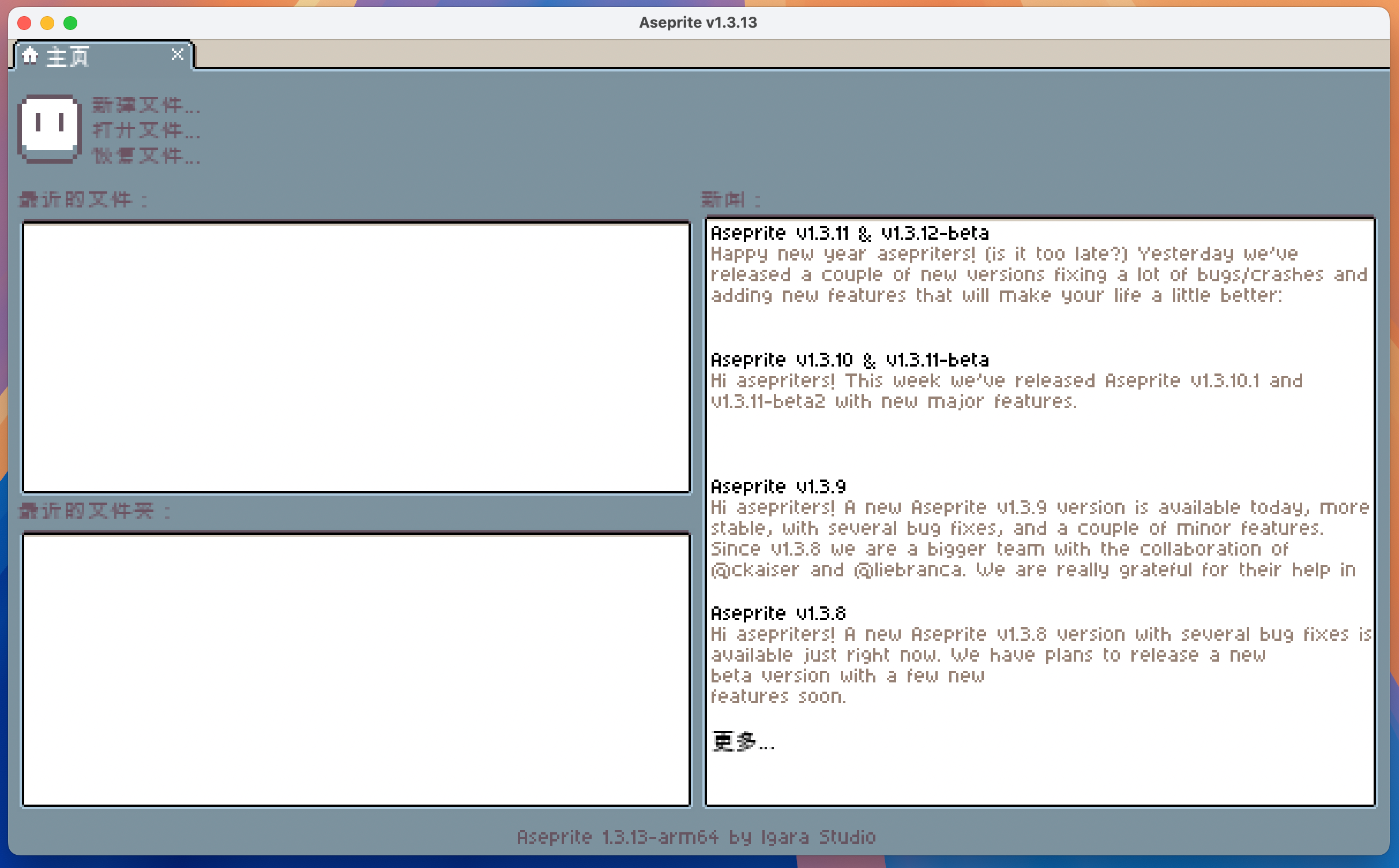Screen dimensions: 1399x868
Task: Click the 更多... more news link
Action: click(744, 742)
